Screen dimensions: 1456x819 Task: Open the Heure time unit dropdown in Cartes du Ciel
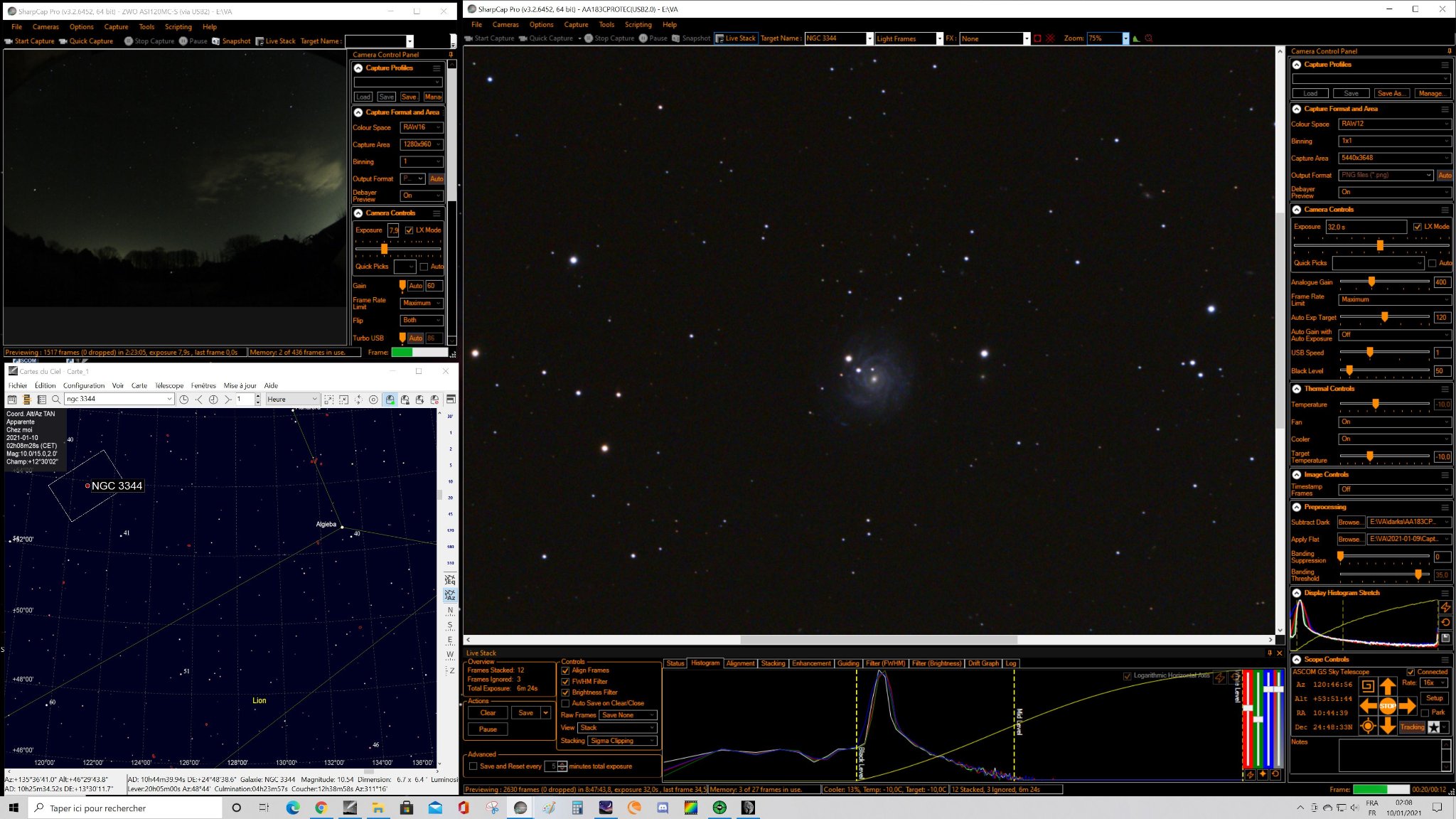291,400
